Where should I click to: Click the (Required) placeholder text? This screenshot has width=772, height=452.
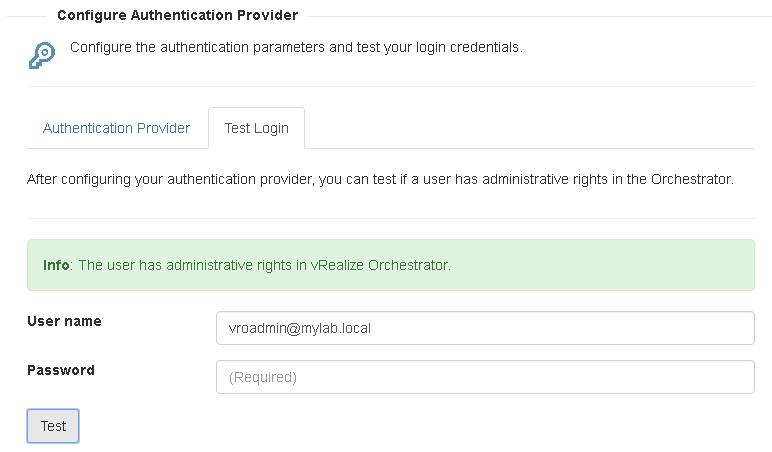point(262,377)
